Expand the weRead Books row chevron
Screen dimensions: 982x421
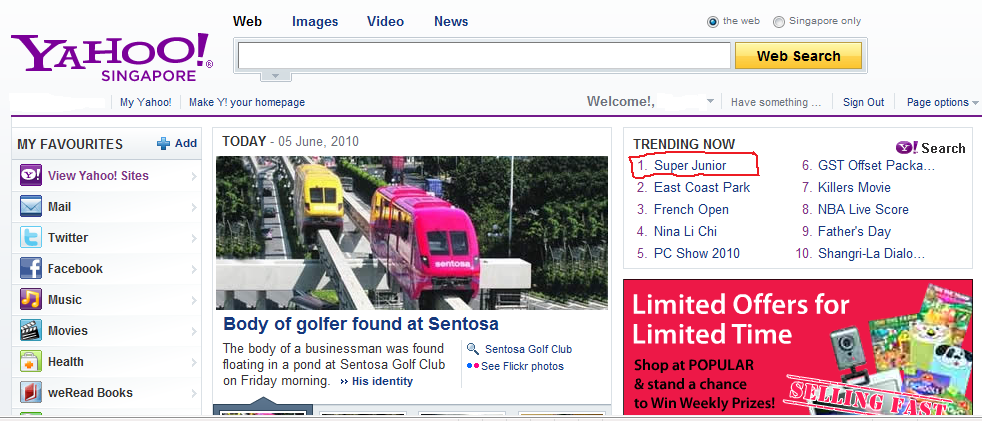point(194,393)
